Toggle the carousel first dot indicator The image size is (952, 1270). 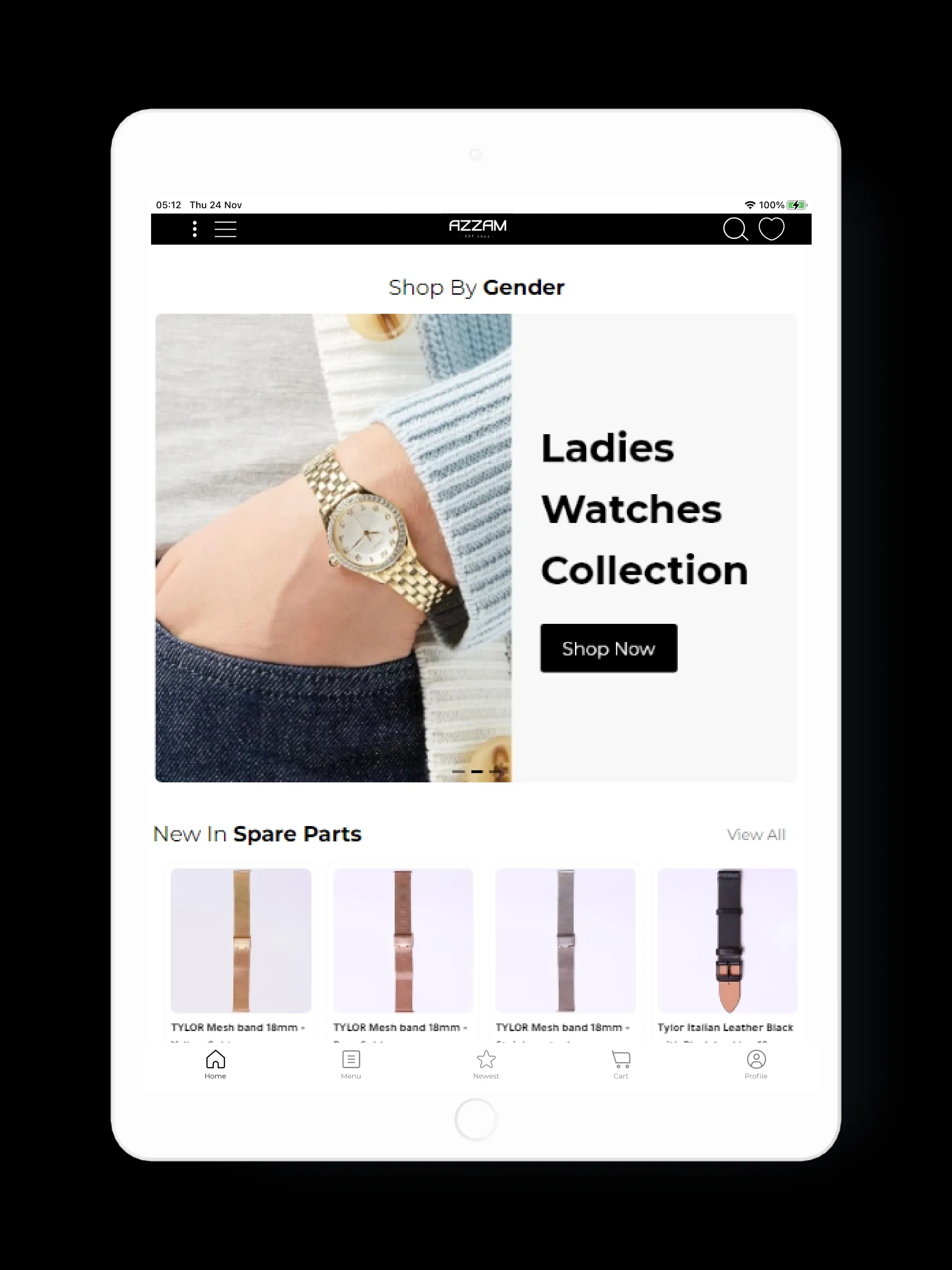tap(451, 771)
